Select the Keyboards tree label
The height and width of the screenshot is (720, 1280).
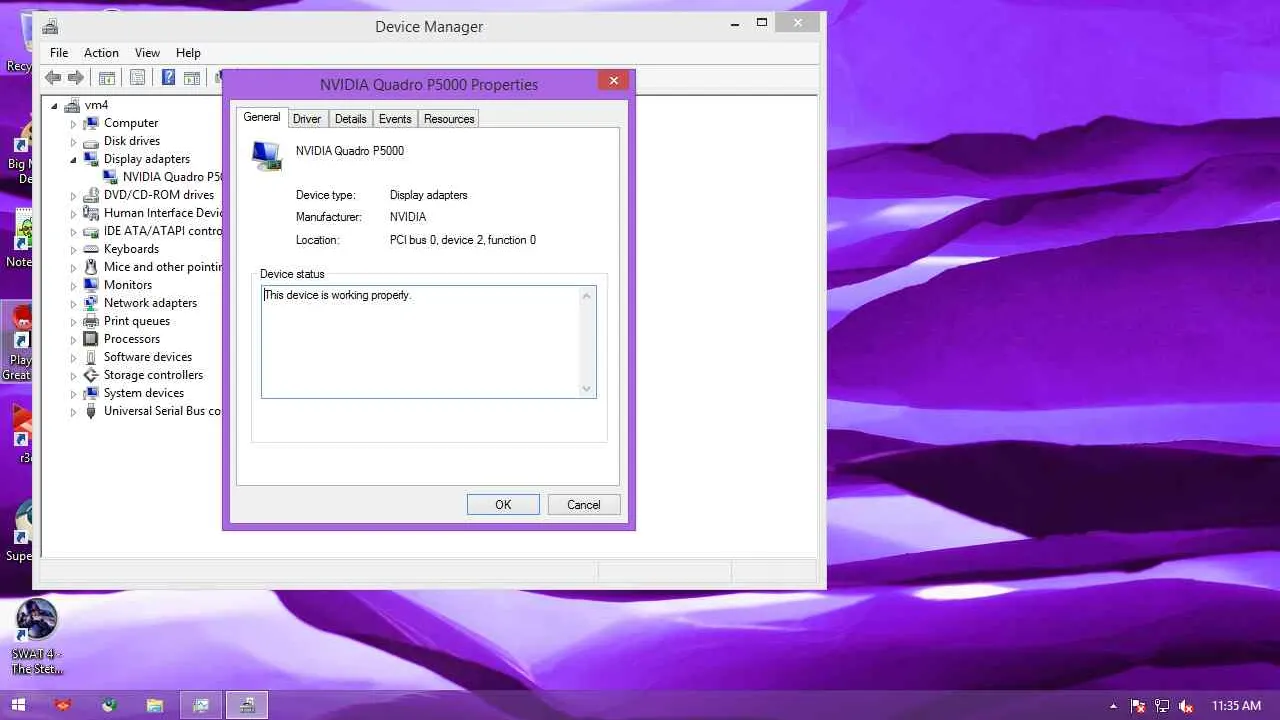pos(131,249)
